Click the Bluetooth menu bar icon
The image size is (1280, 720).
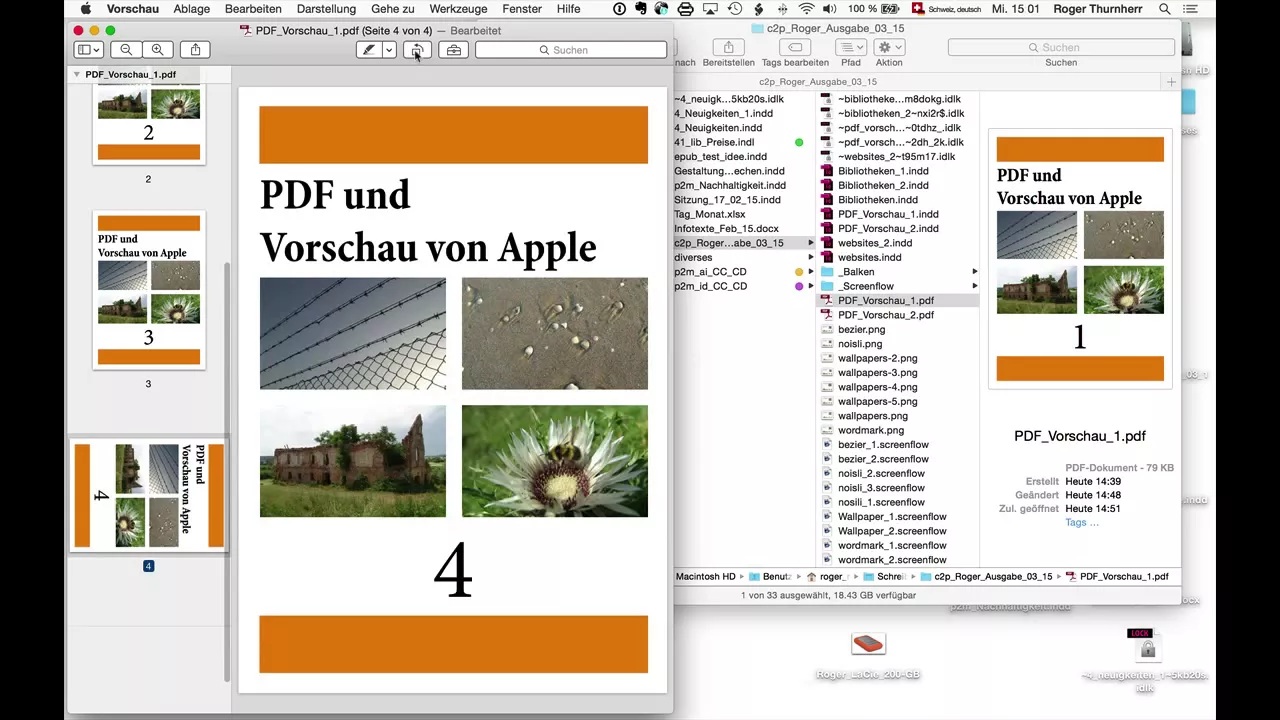pyautogui.click(x=783, y=9)
